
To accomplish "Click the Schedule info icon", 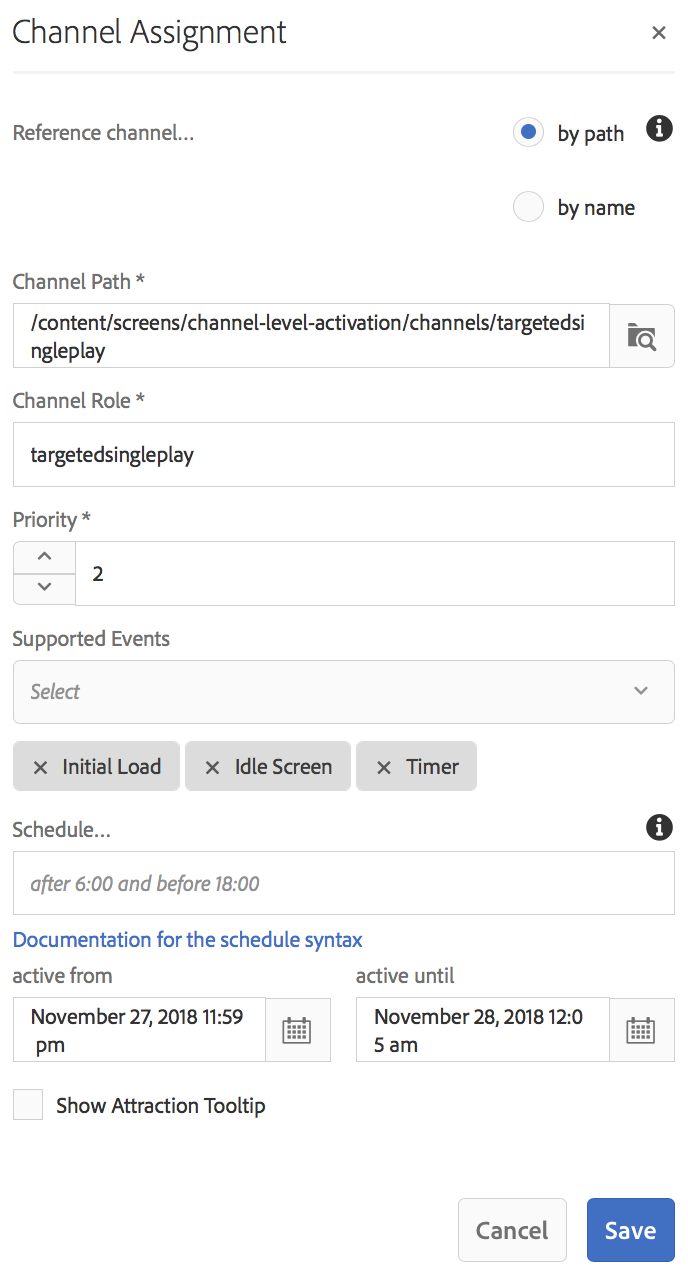I will [659, 827].
